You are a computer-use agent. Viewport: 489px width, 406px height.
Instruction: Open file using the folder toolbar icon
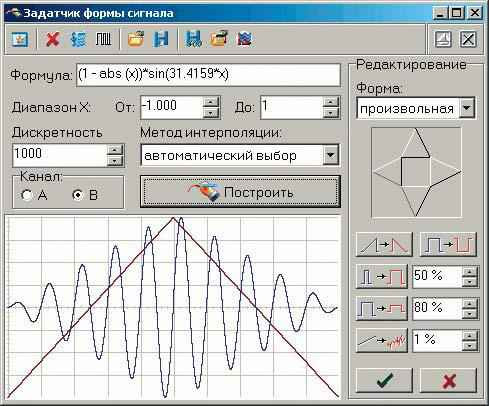136,39
